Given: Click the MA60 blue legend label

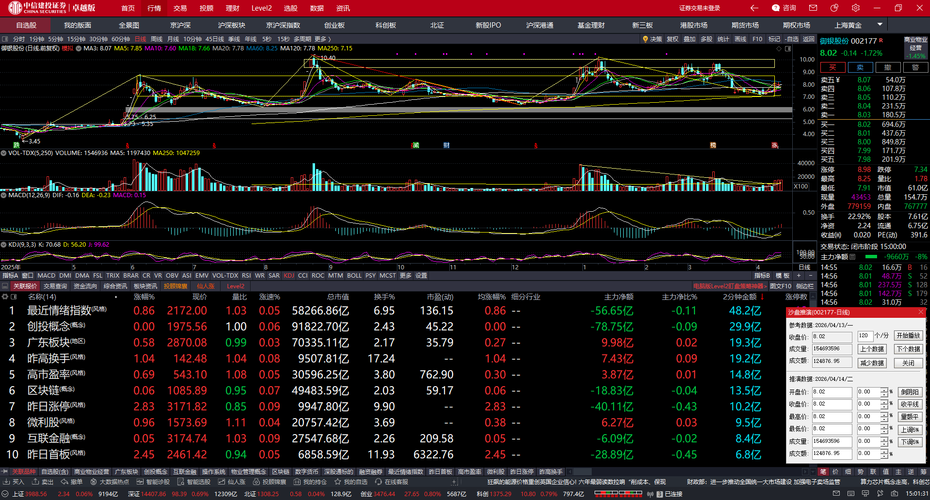Looking at the screenshot, I should 262,48.
